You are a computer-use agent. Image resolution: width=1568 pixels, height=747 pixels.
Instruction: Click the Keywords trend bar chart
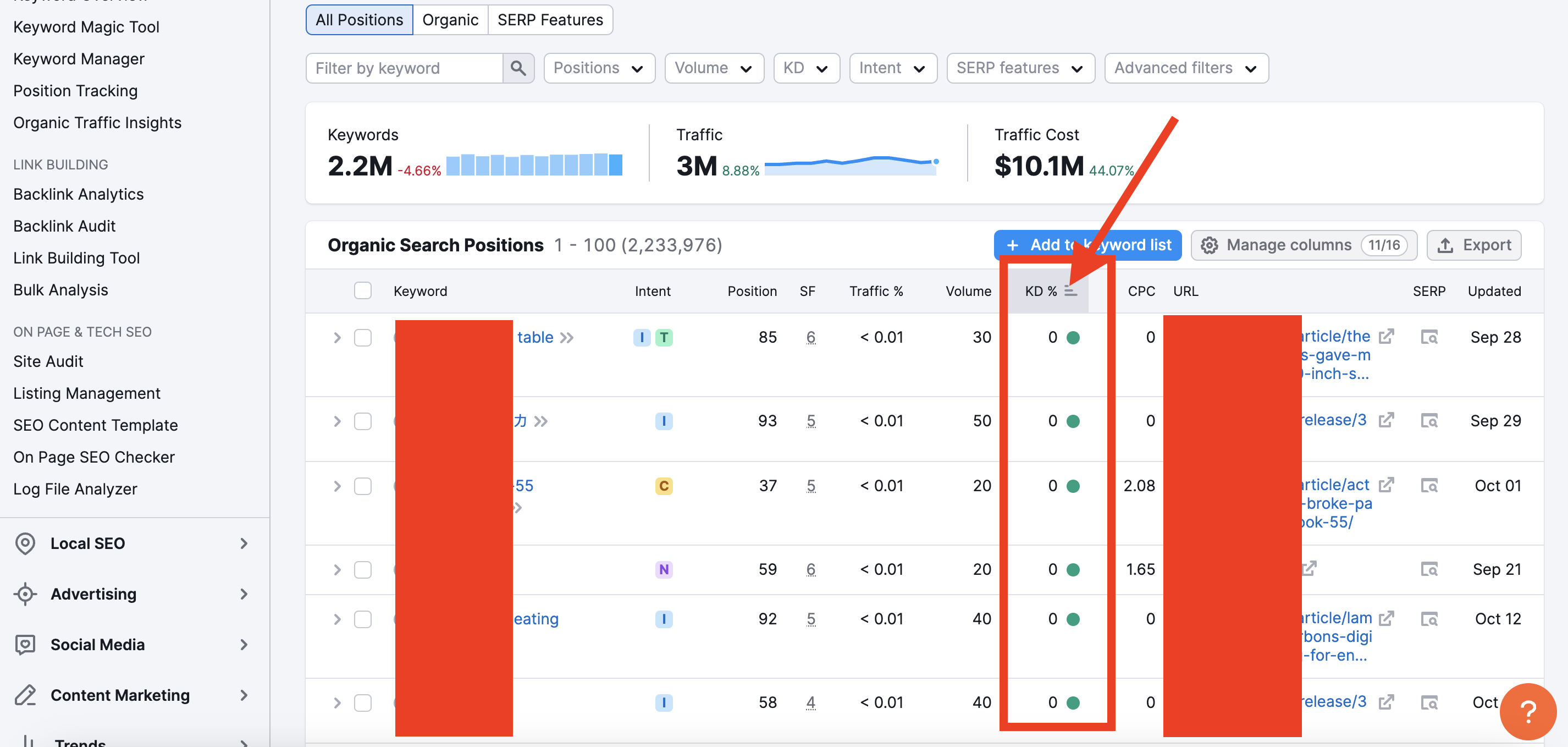534,164
